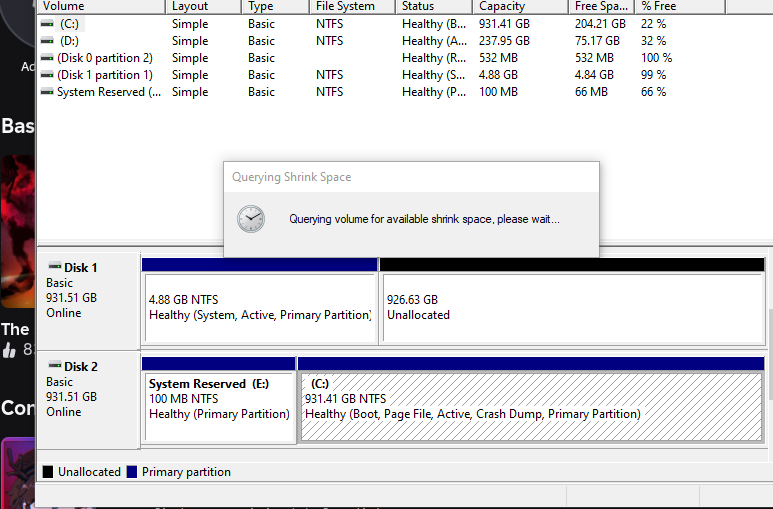Sort by the Layout column header
Viewport: 773px width, 509px height.
click(203, 6)
